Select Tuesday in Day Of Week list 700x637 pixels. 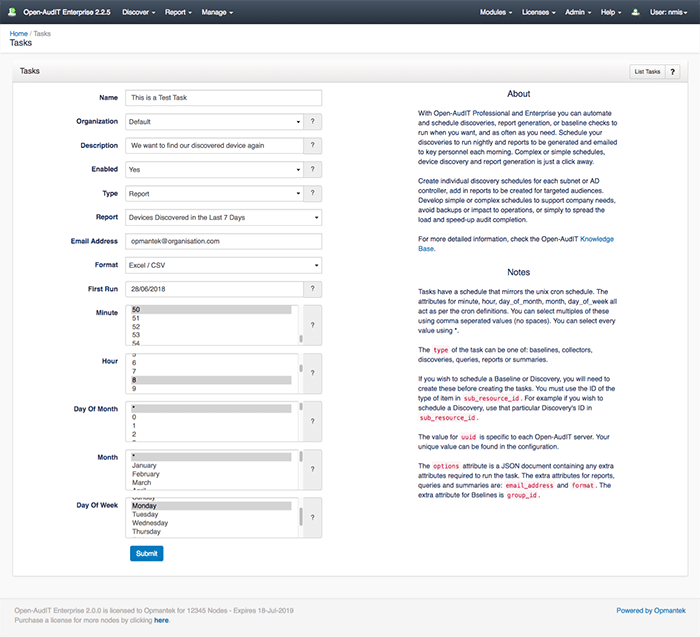211,514
